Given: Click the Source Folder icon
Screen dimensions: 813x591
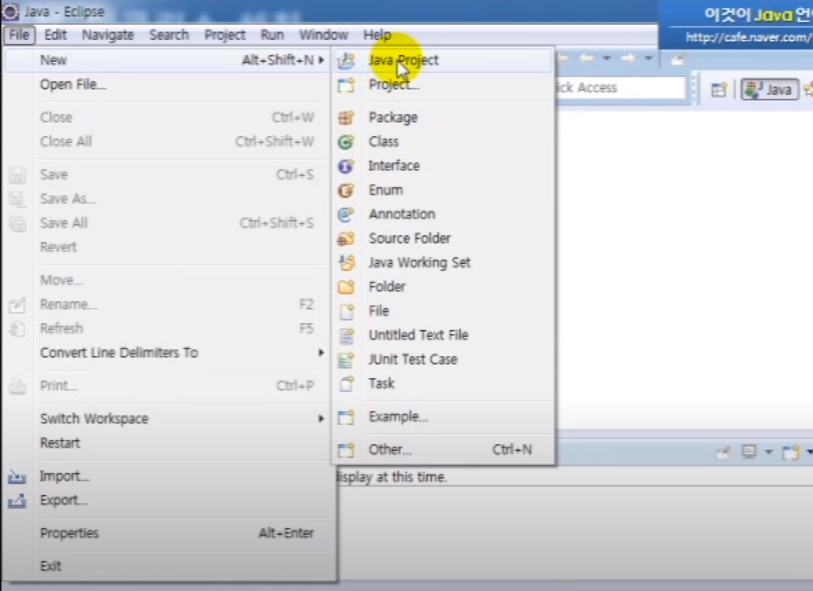Looking at the screenshot, I should 346,238.
